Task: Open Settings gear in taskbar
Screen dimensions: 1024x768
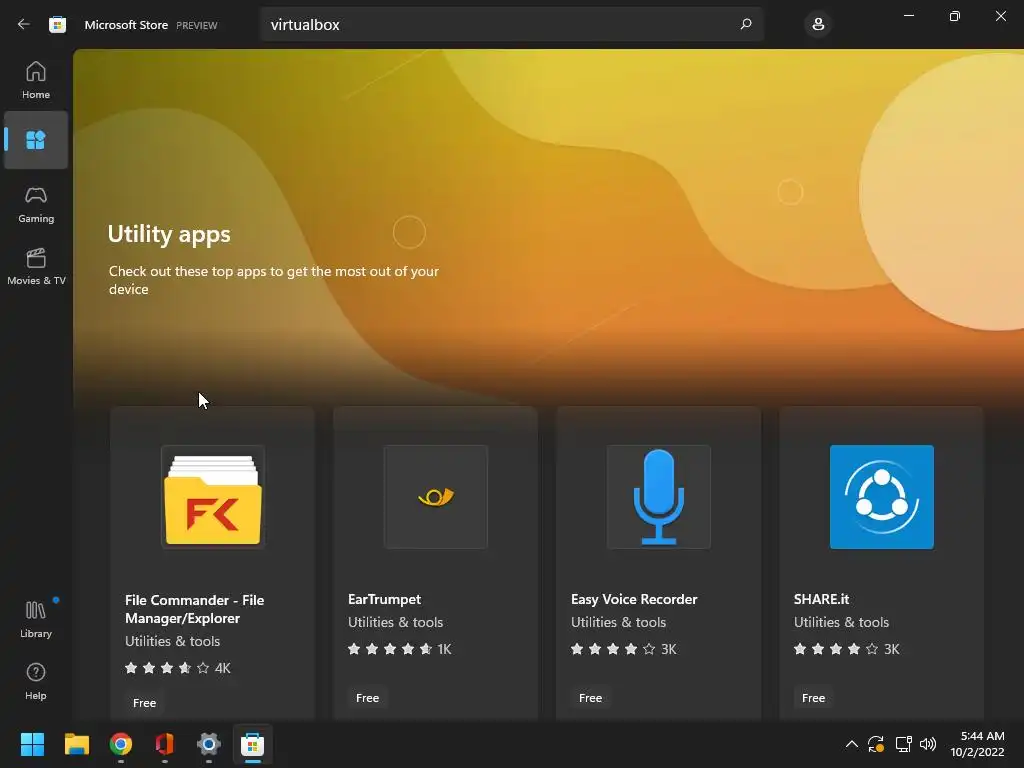Action: [209, 744]
